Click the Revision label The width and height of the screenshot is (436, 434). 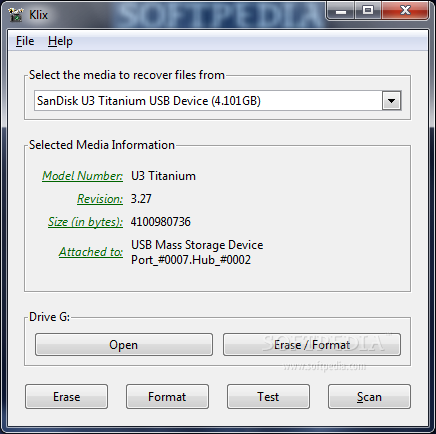100,199
